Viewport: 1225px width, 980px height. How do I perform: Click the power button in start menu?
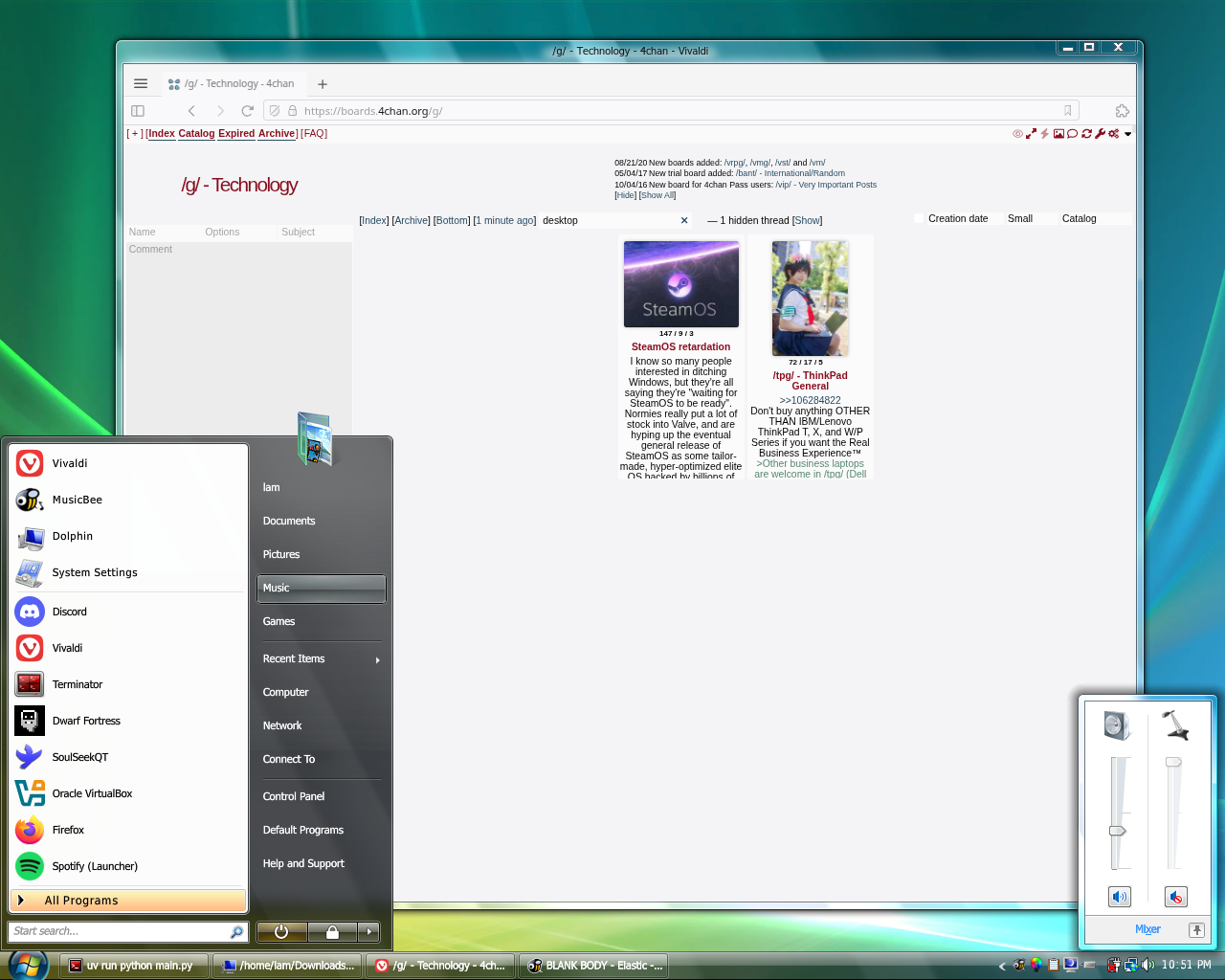[x=281, y=931]
